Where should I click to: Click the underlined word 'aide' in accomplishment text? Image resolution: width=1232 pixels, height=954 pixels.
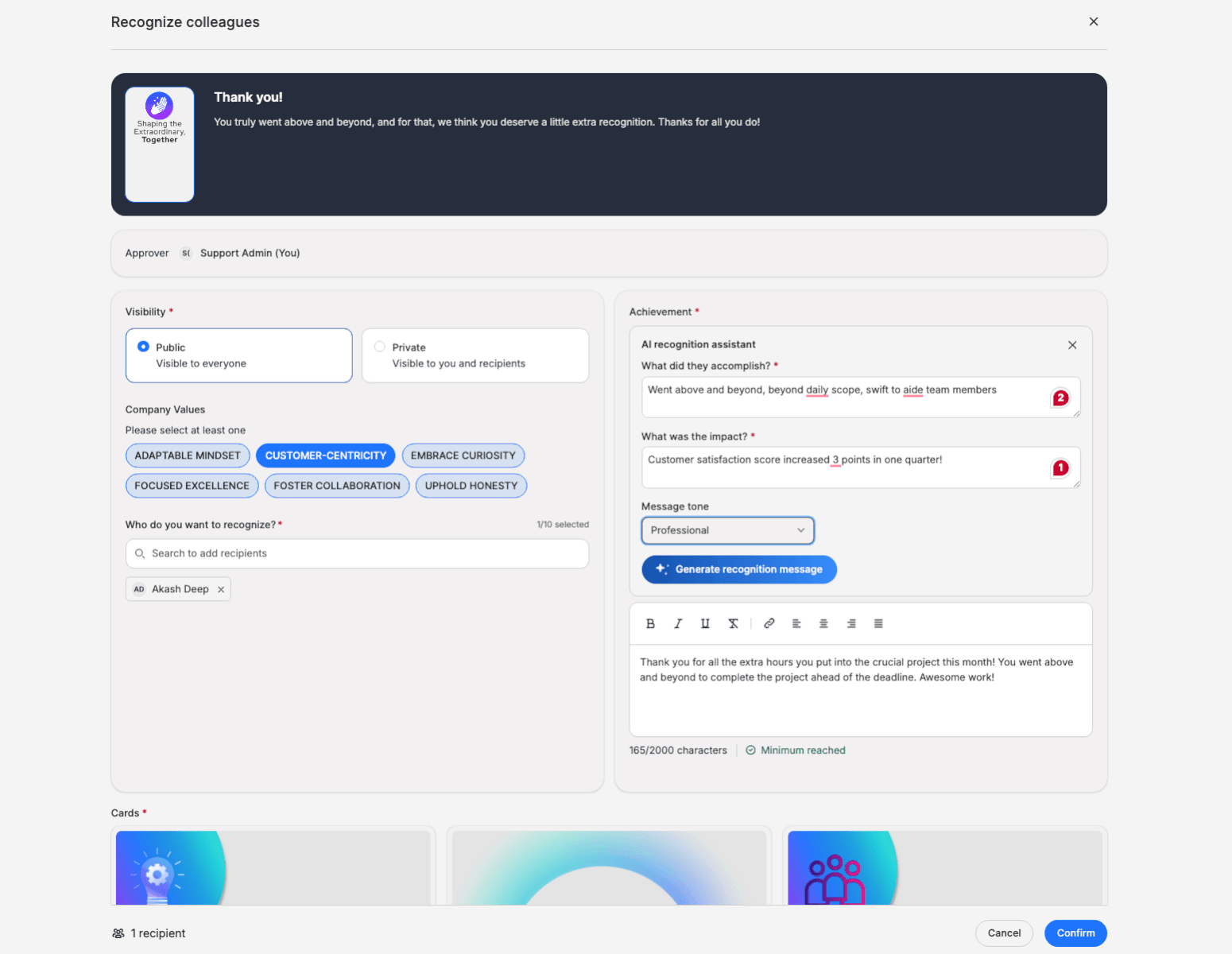click(x=913, y=390)
